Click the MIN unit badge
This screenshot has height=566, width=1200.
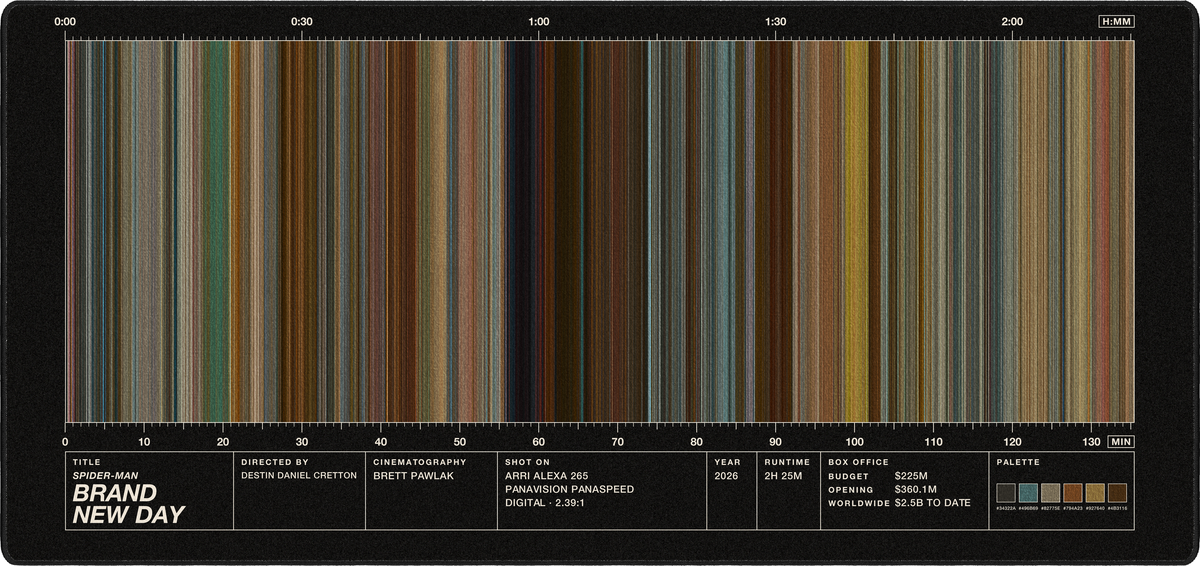pyautogui.click(x=1121, y=441)
